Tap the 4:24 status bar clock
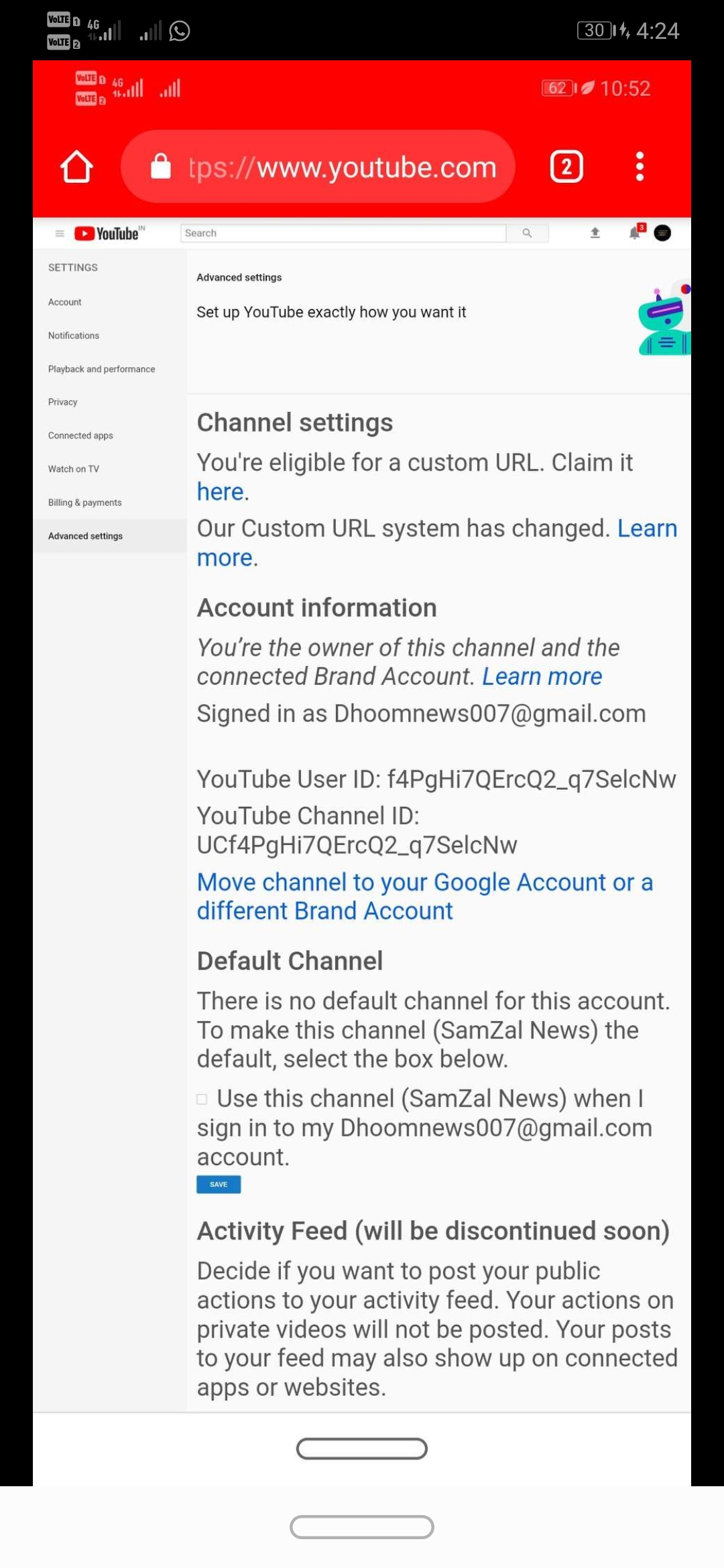The height and width of the screenshot is (1568, 724). (x=658, y=31)
